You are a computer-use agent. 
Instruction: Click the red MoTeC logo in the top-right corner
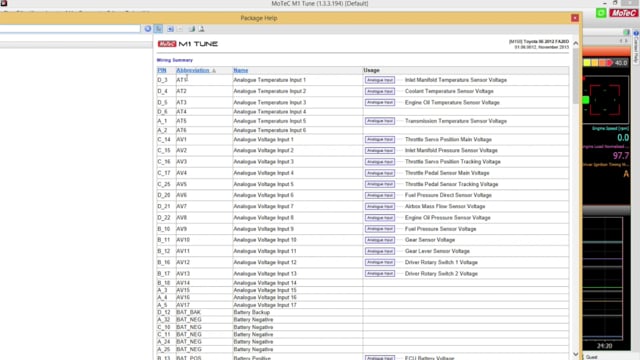(623, 13)
